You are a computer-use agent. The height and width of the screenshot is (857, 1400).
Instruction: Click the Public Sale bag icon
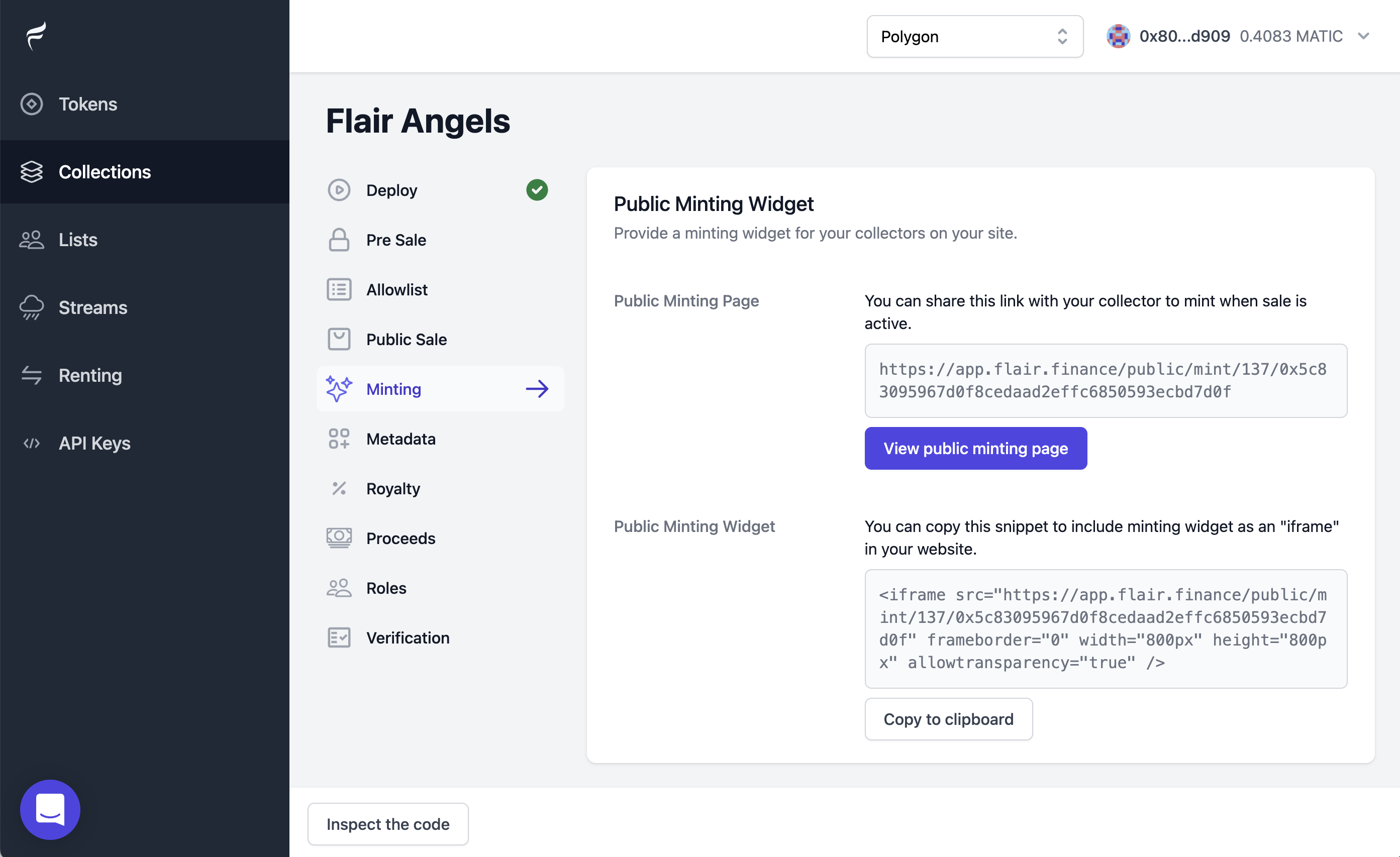[339, 339]
